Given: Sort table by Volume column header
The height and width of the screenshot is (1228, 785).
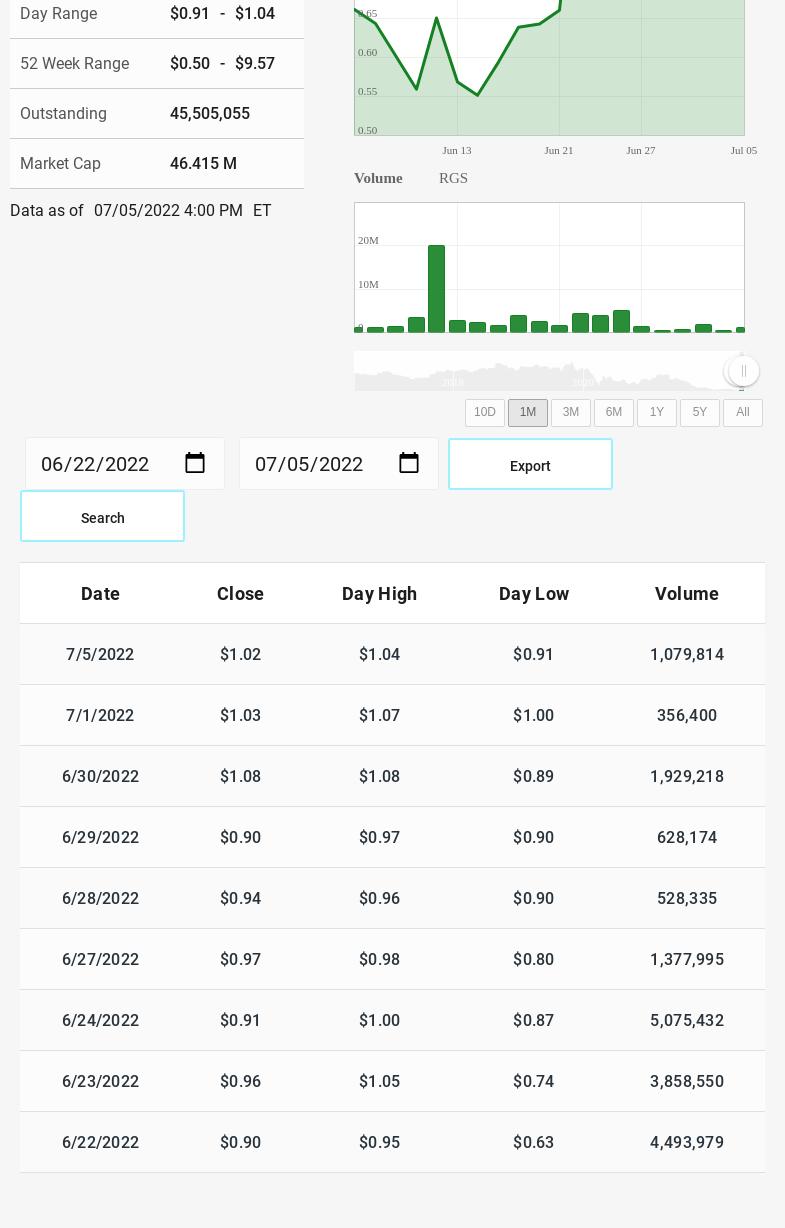Looking at the screenshot, I should click(x=687, y=594).
